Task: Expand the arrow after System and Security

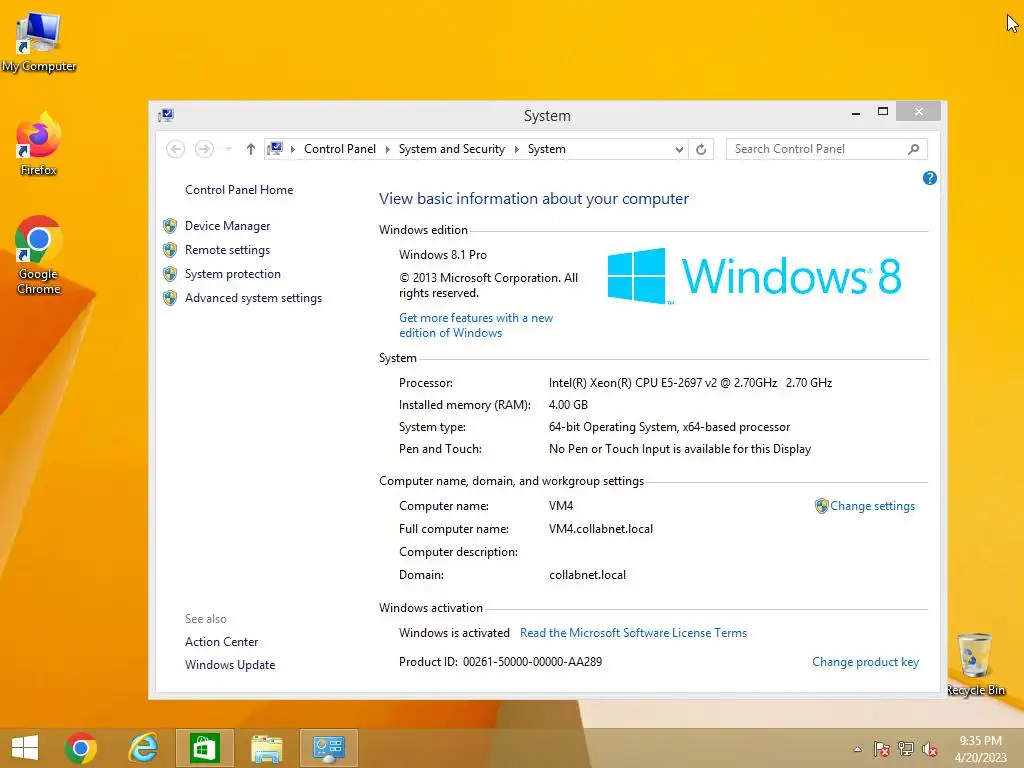Action: [517, 150]
